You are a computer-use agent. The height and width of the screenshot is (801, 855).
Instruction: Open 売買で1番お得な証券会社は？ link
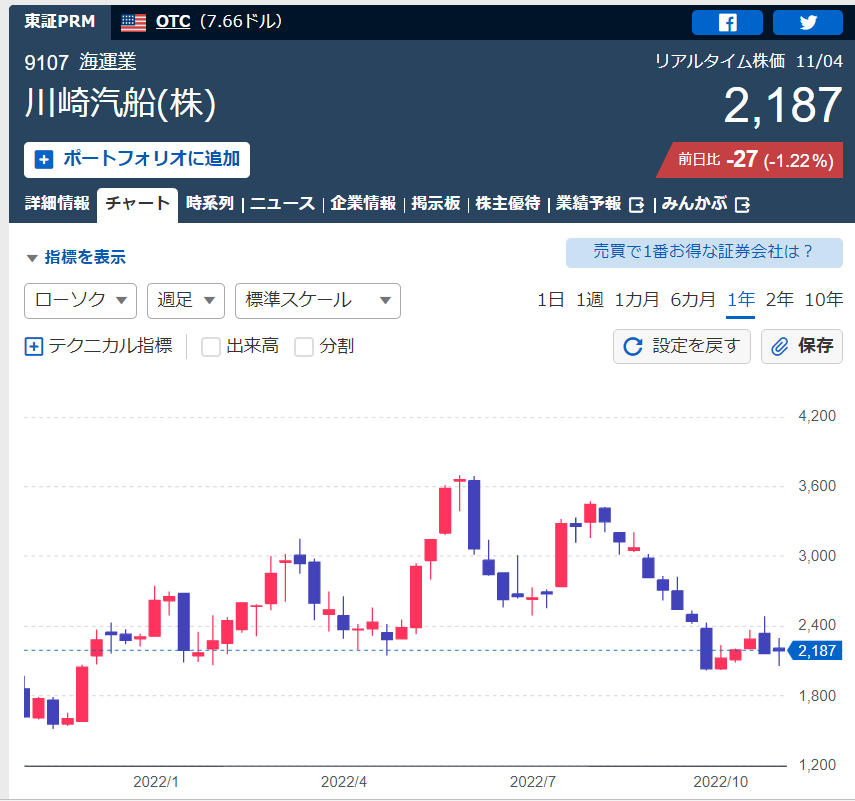pyautogui.click(x=704, y=252)
